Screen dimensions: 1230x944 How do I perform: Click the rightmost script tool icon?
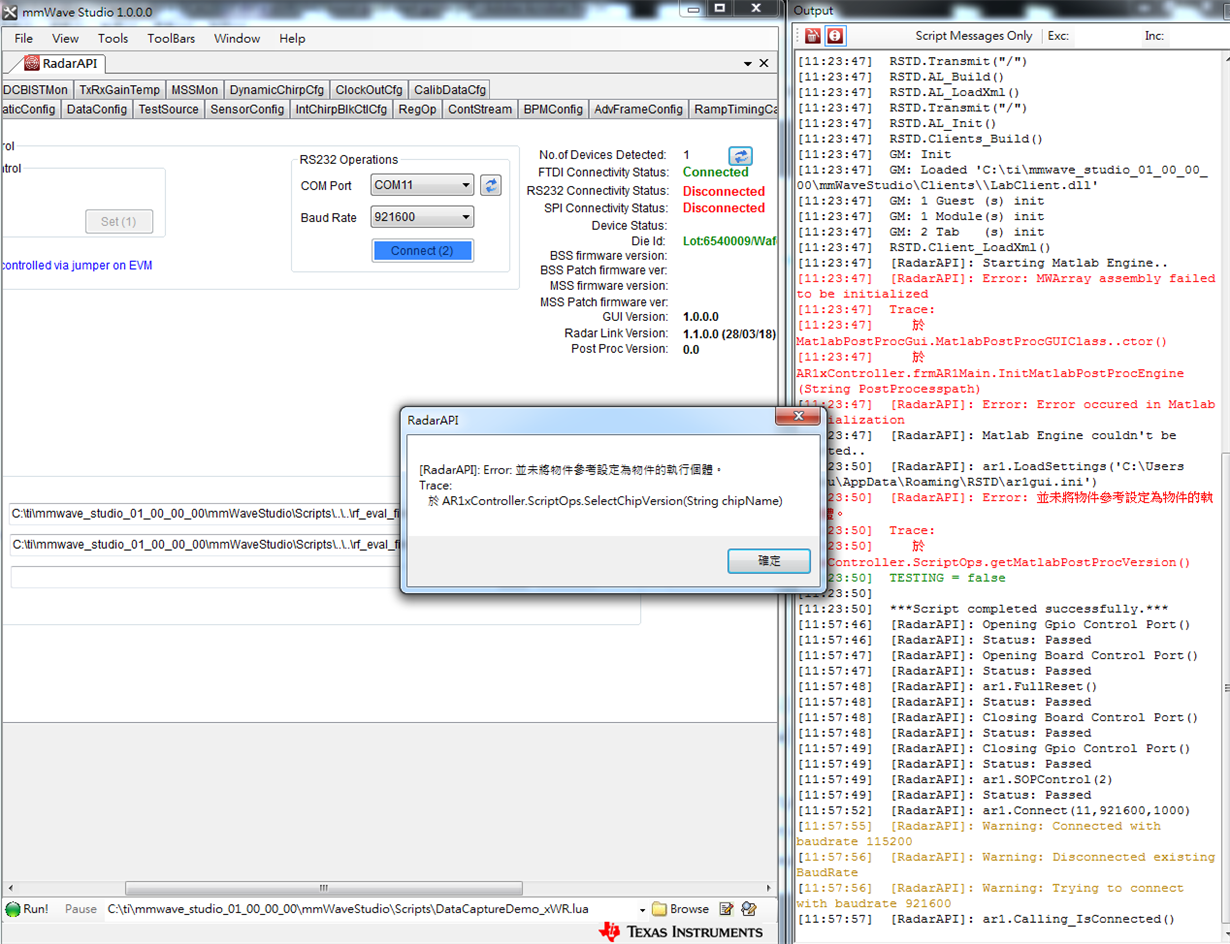(748, 909)
